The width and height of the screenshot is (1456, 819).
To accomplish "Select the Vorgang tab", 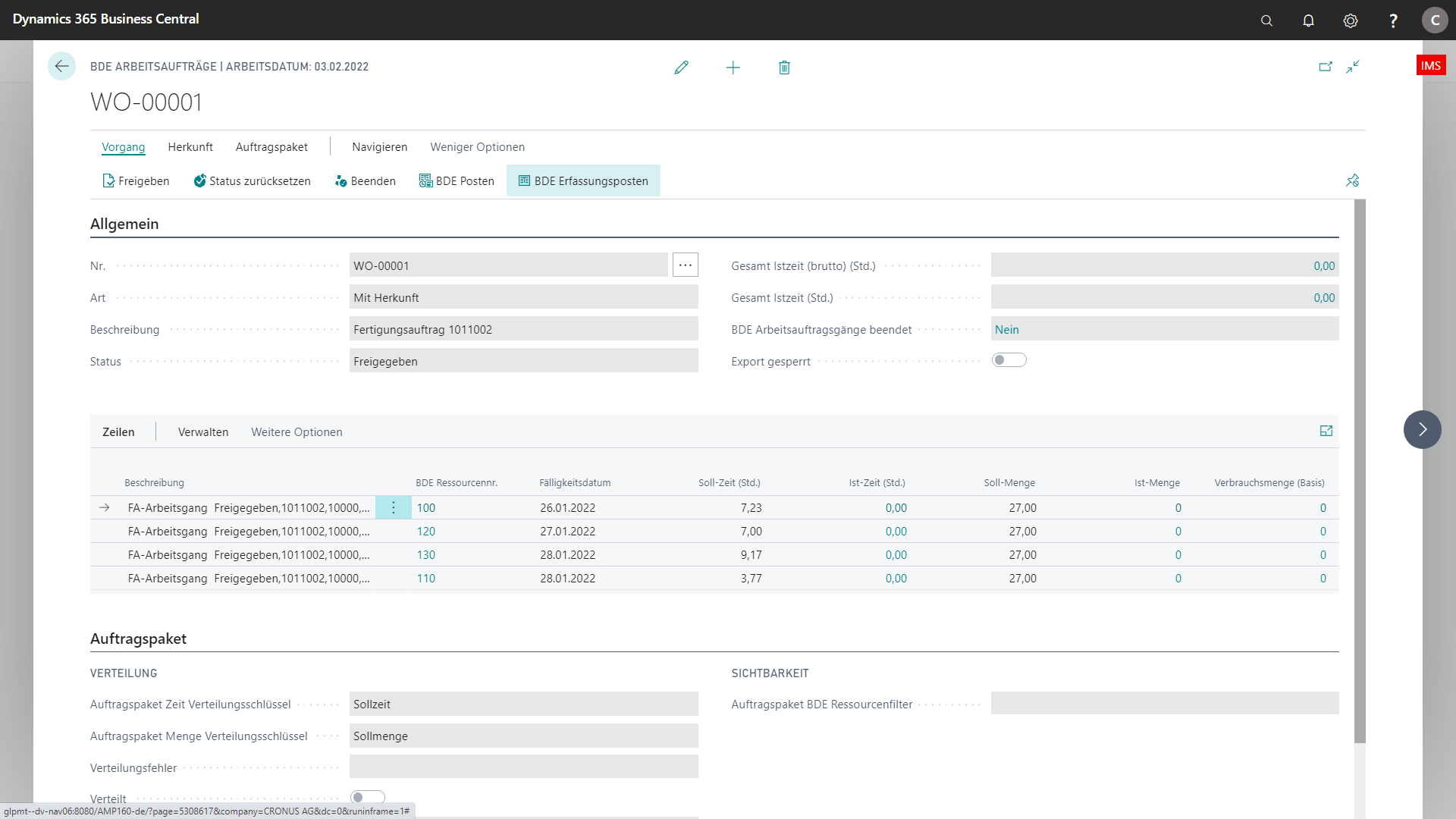I will 124,147.
